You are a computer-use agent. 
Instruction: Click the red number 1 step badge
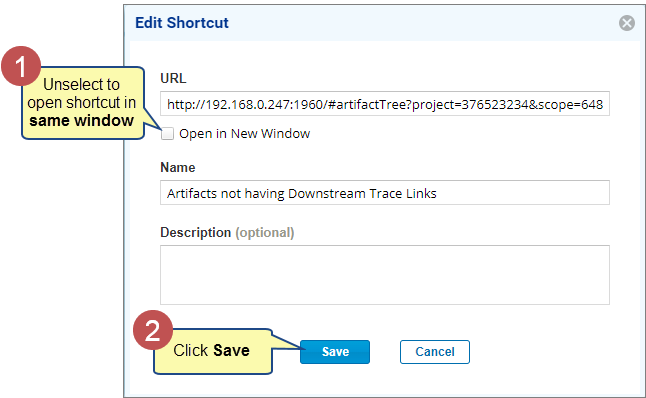click(x=21, y=66)
